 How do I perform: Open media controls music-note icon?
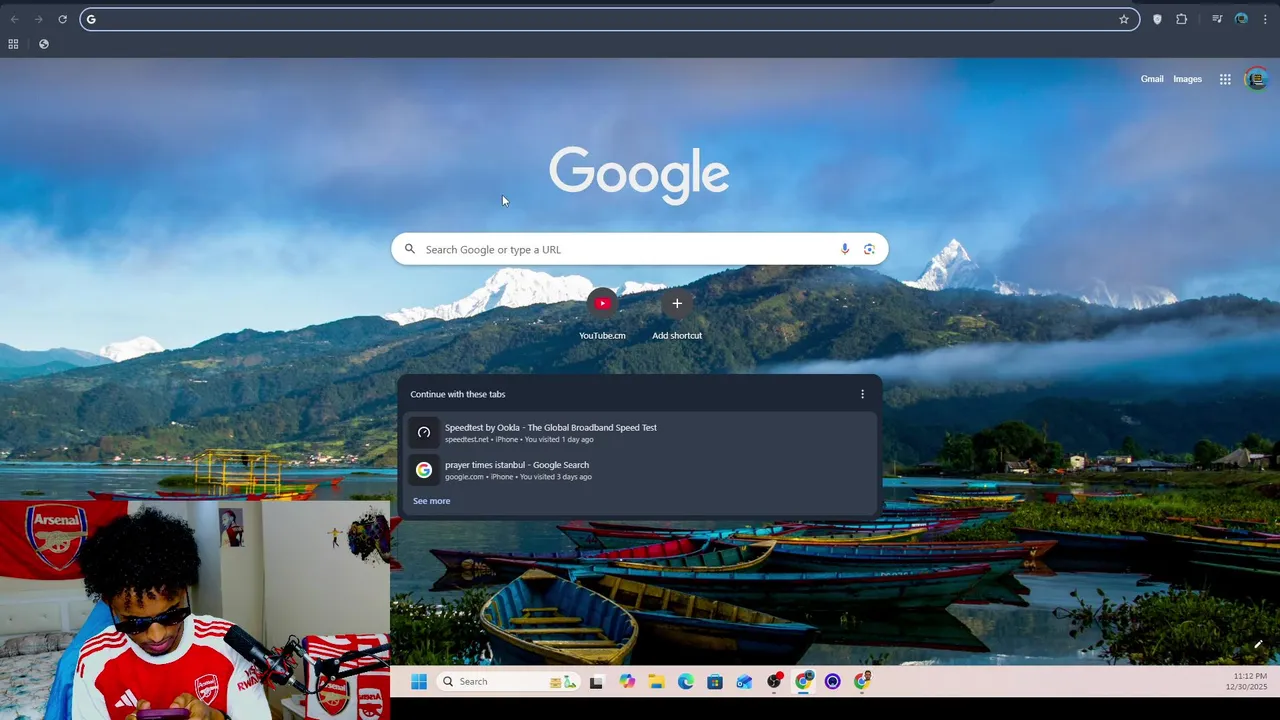pyautogui.click(x=1217, y=19)
